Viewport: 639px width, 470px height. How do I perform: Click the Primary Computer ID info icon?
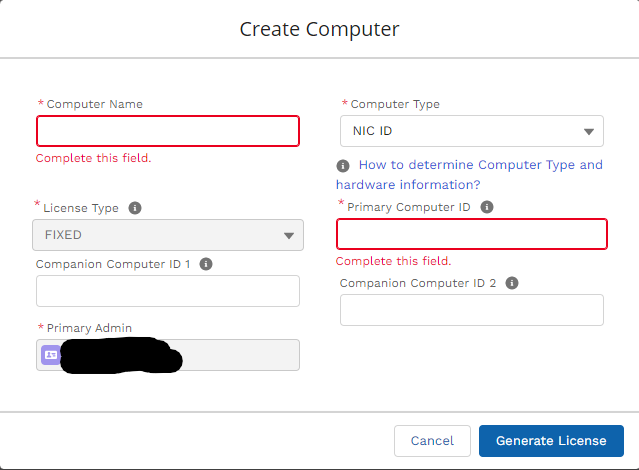point(487,207)
